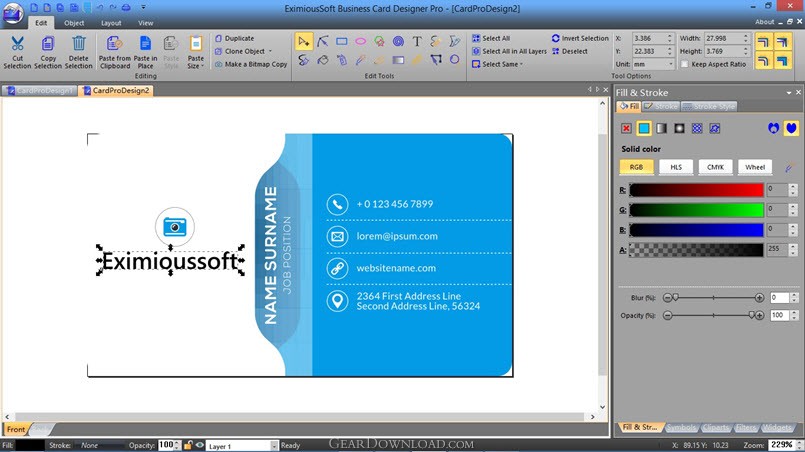Open the Paste Size dropdown

pyautogui.click(x=196, y=50)
